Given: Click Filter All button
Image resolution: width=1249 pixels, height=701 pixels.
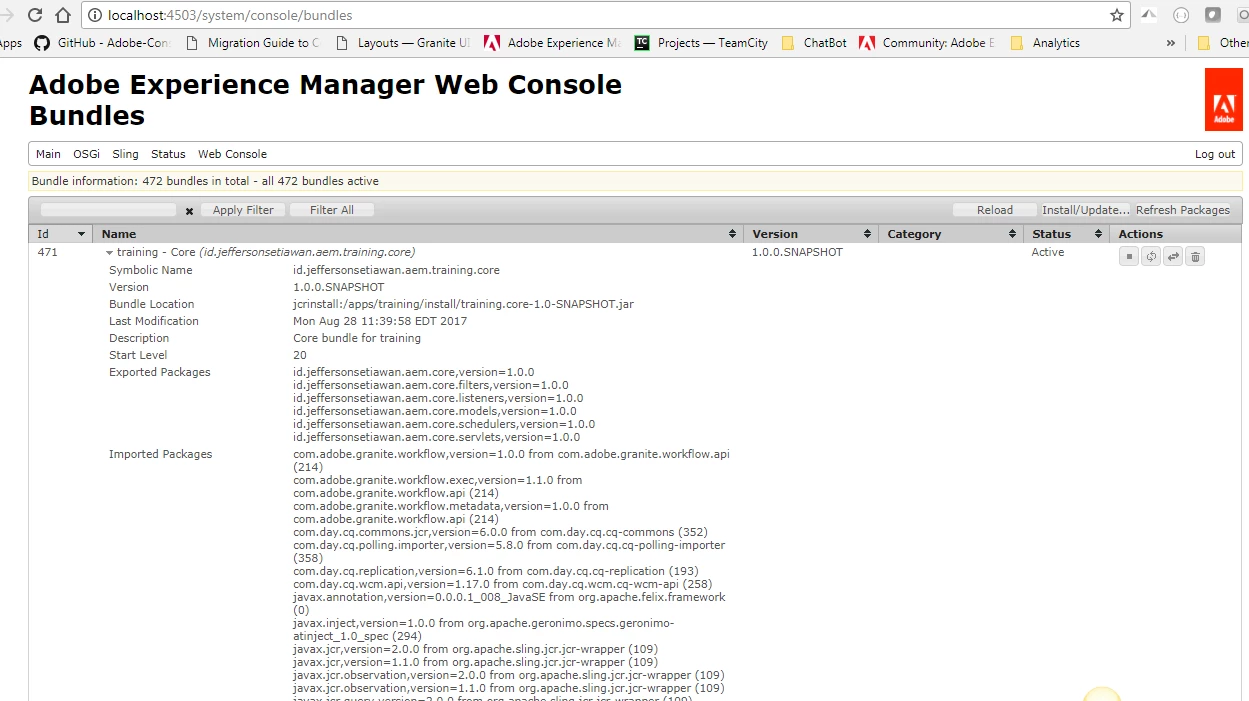Looking at the screenshot, I should pos(332,210).
